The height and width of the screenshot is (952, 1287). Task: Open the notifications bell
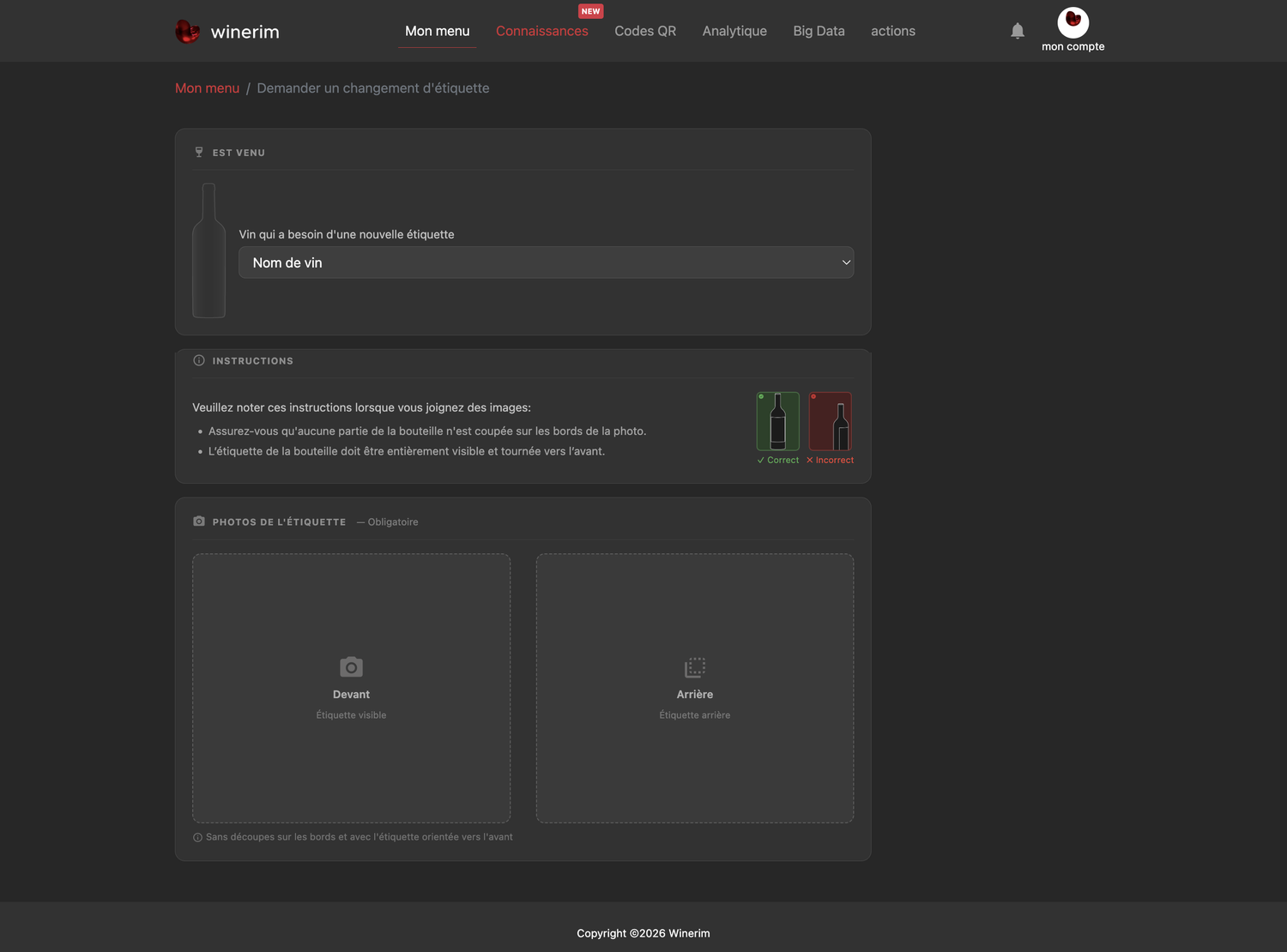pos(1018,31)
